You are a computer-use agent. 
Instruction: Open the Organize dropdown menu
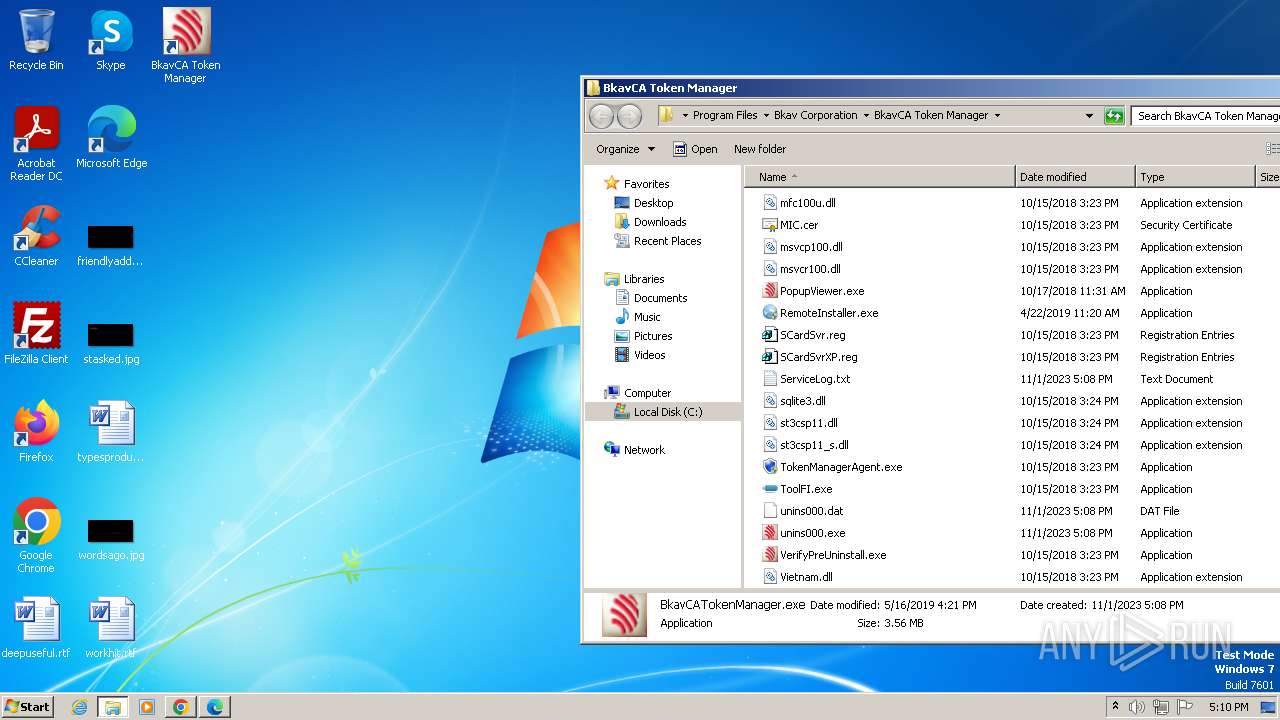625,149
